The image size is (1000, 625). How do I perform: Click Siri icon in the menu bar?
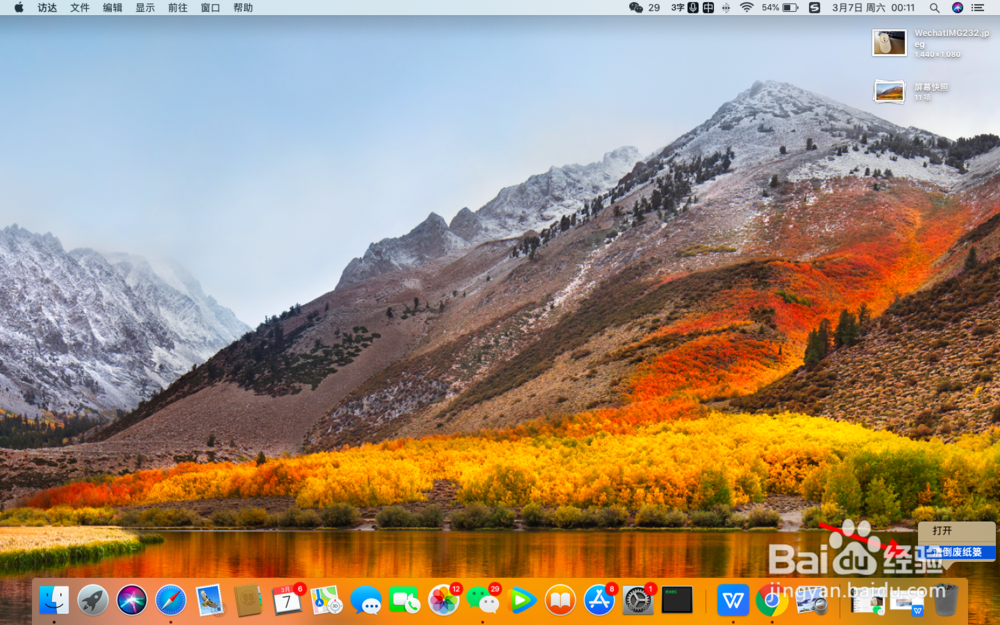coord(957,8)
